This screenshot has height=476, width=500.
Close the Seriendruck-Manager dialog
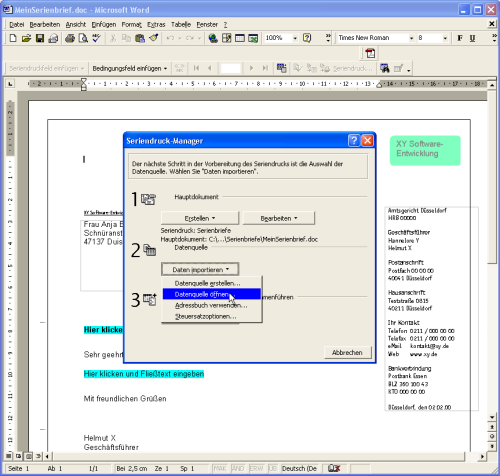[367, 141]
